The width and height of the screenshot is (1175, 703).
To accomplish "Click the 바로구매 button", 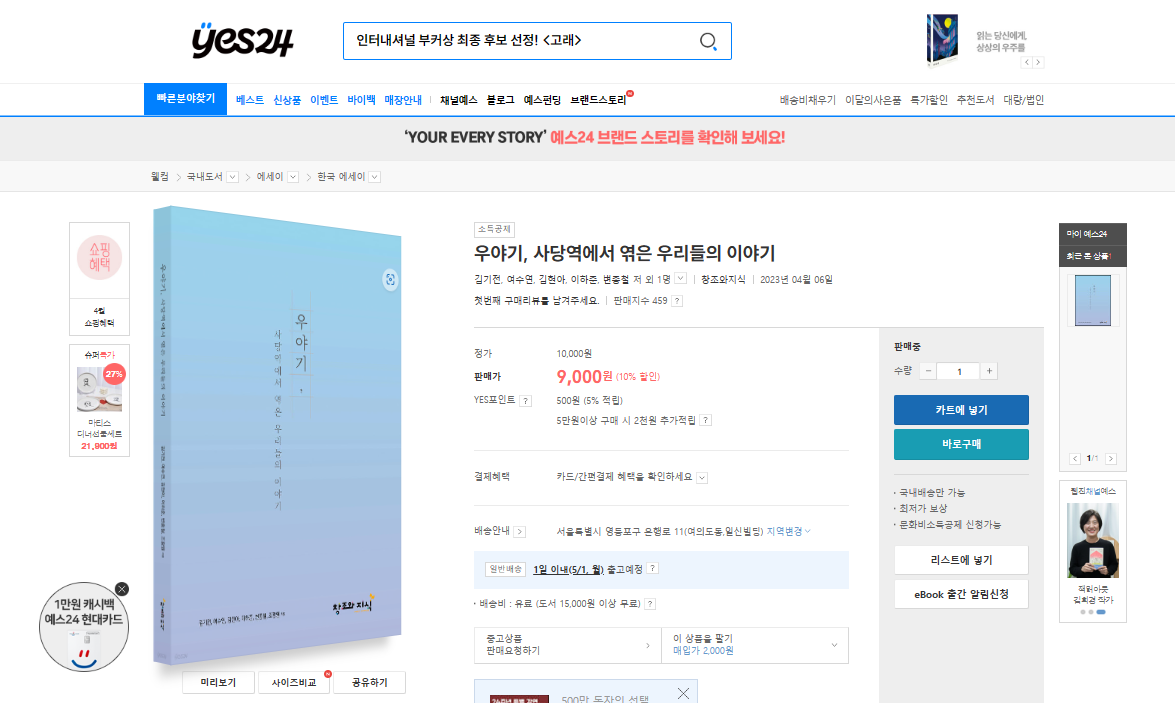I will click(x=961, y=444).
